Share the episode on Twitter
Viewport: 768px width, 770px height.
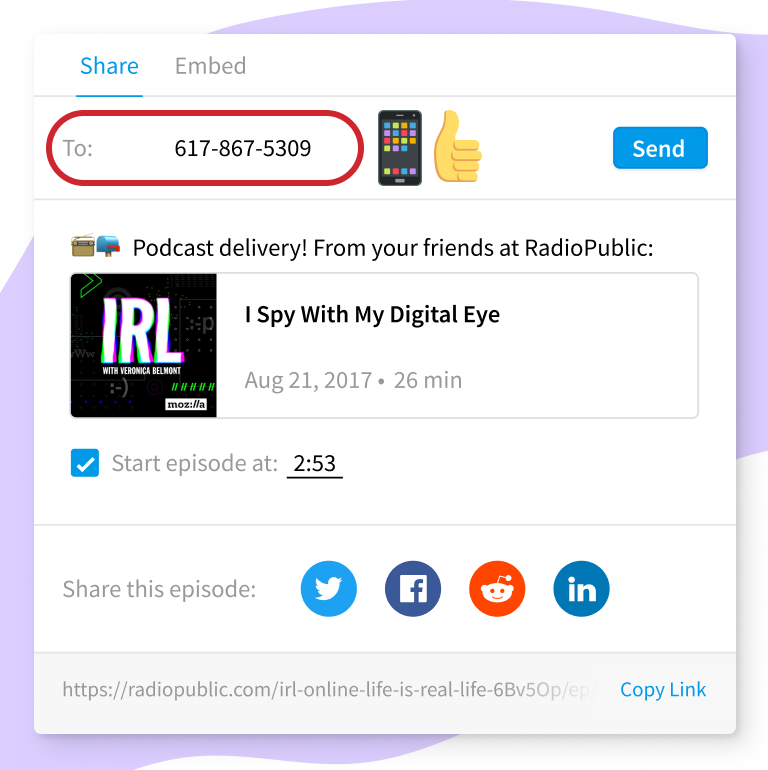(x=329, y=588)
